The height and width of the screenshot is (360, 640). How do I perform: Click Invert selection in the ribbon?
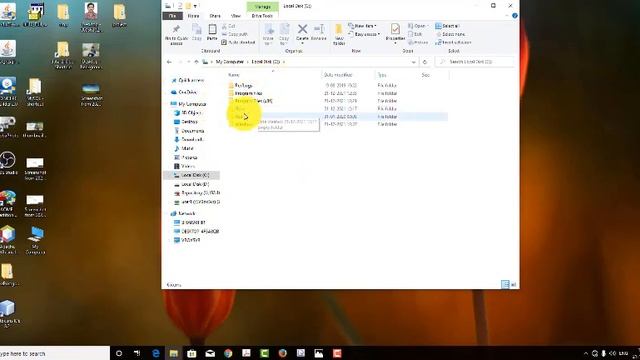click(x=453, y=42)
